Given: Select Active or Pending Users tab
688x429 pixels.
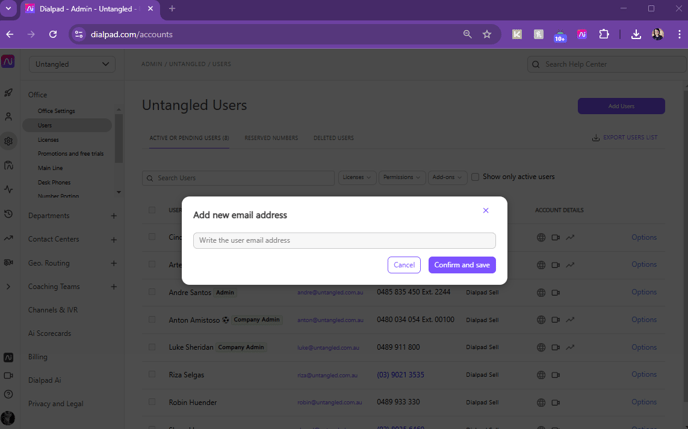Looking at the screenshot, I should click(189, 138).
